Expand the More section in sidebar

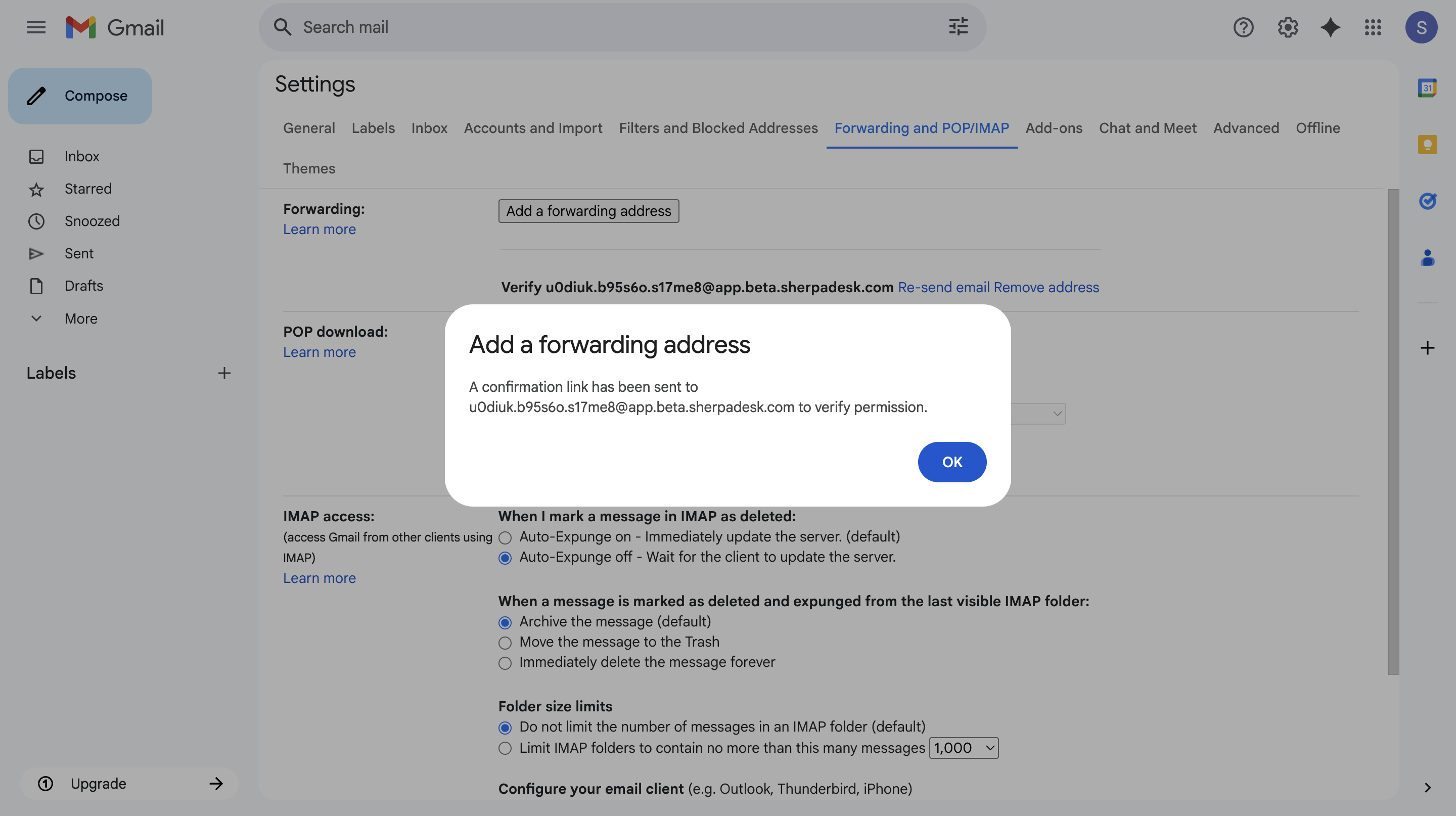[80, 319]
